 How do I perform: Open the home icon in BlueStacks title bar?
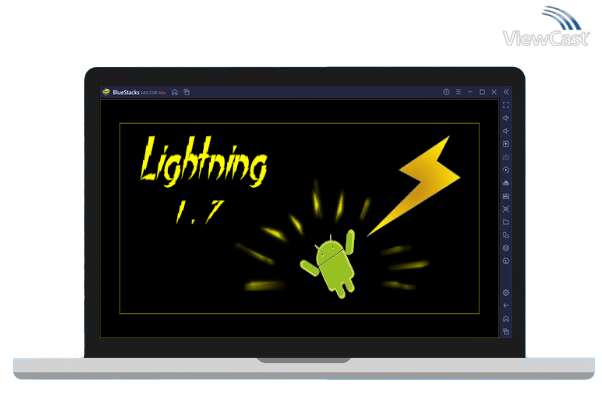tap(175, 92)
